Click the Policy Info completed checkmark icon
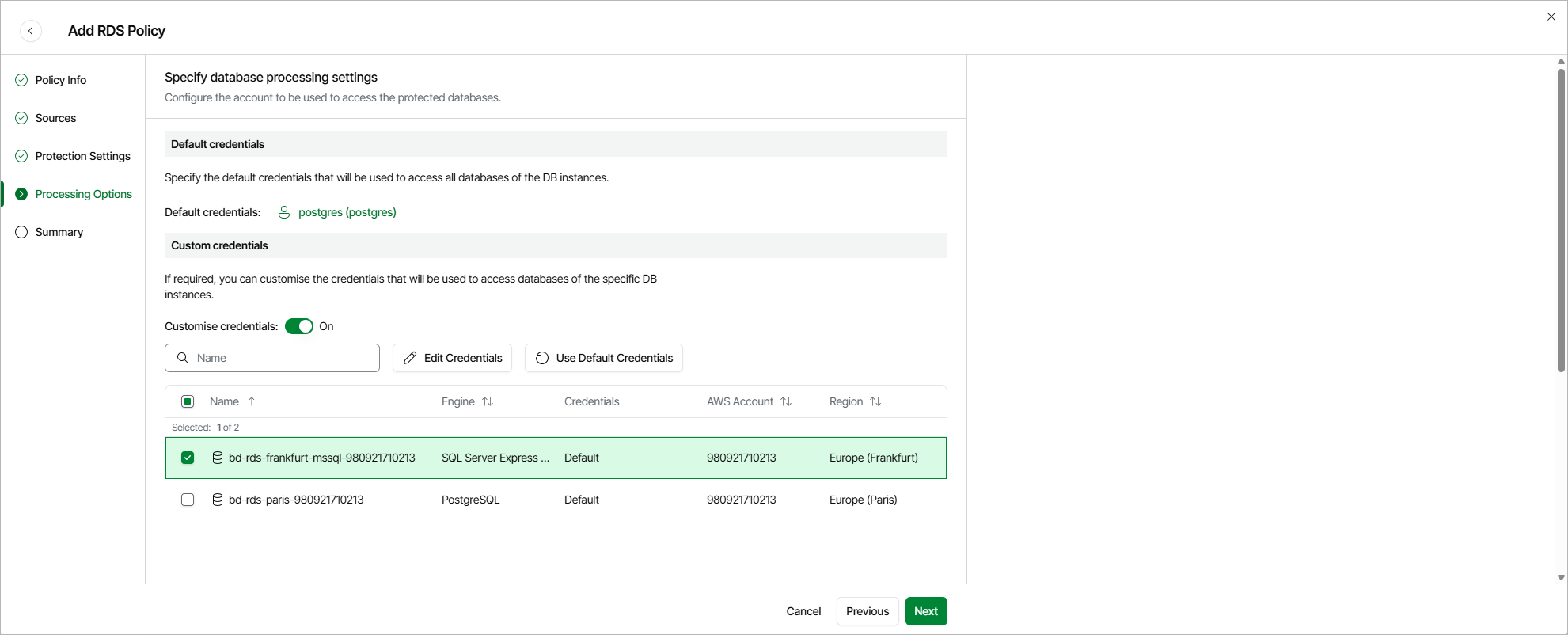 21,80
